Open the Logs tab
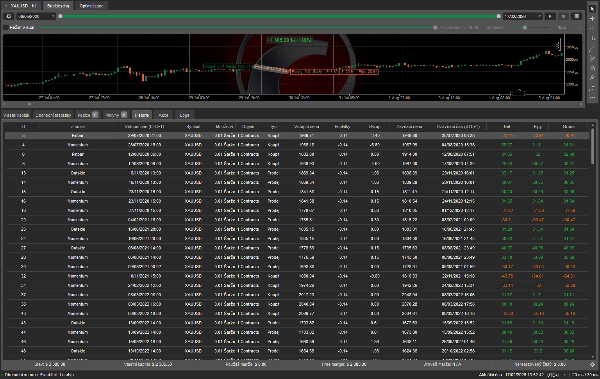This screenshot has width=600, height=379. tap(184, 115)
